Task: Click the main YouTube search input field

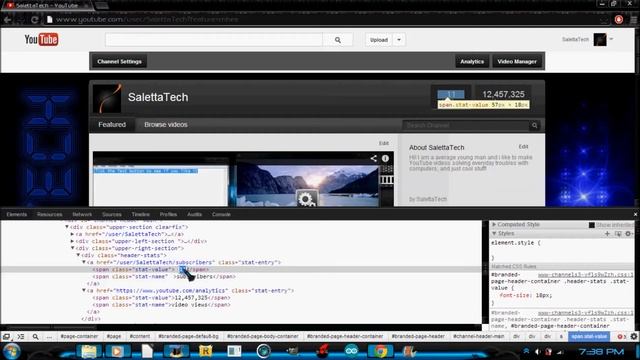Action: 214,40
